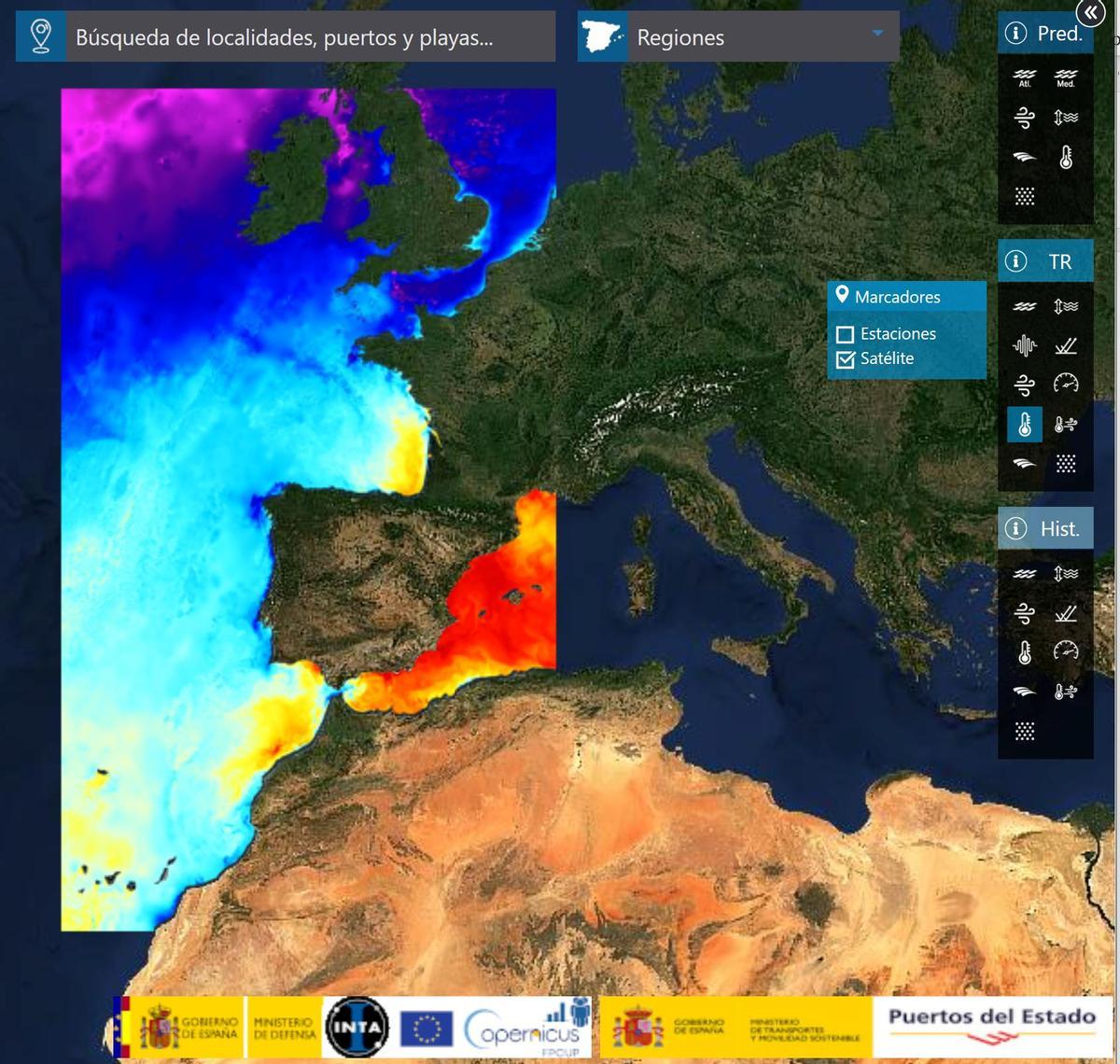The image size is (1120, 1064).
Task: Disable the Satélite checkbox
Action: point(846,358)
